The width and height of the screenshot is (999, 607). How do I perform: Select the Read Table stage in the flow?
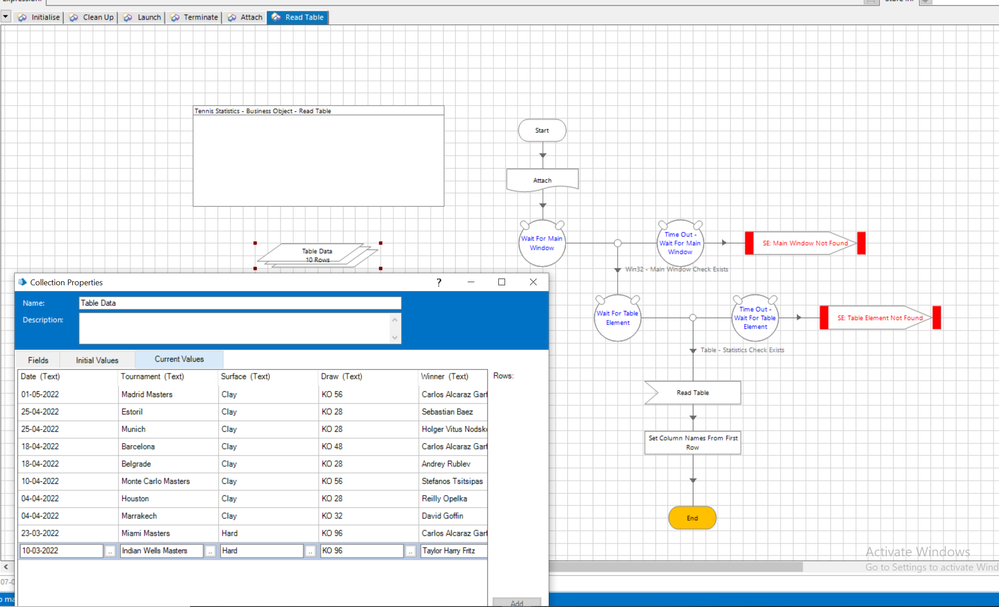(x=693, y=393)
